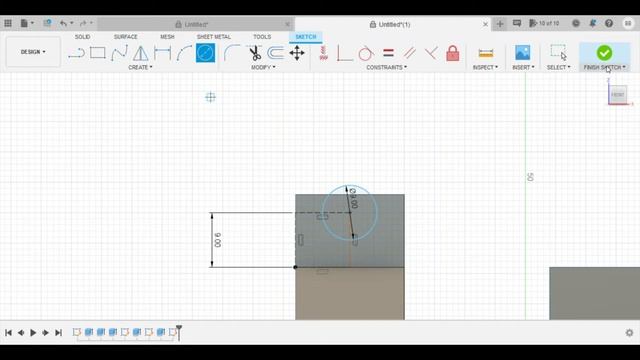
Task: Switch to the MESH tab
Action: point(167,37)
